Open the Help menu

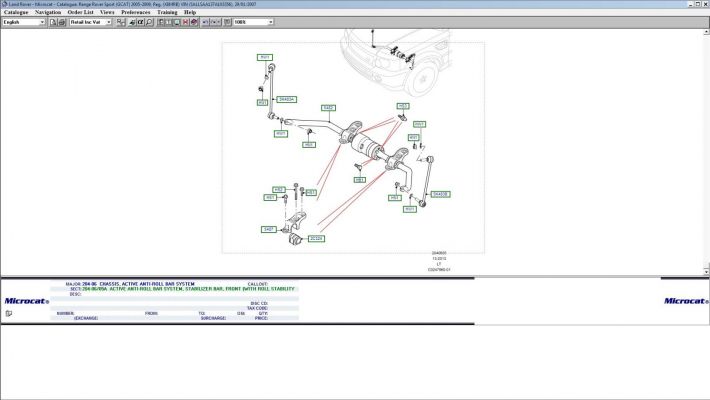coord(190,12)
